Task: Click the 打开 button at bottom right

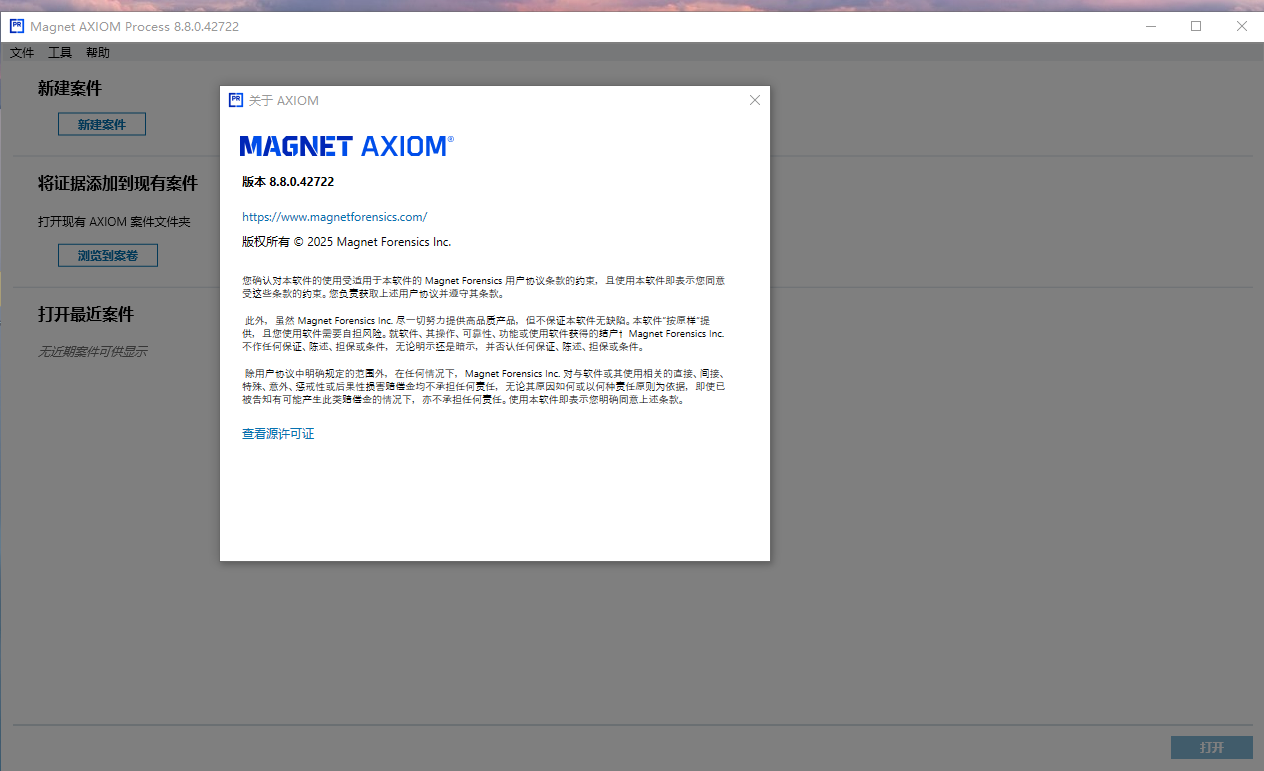Action: point(1211,747)
